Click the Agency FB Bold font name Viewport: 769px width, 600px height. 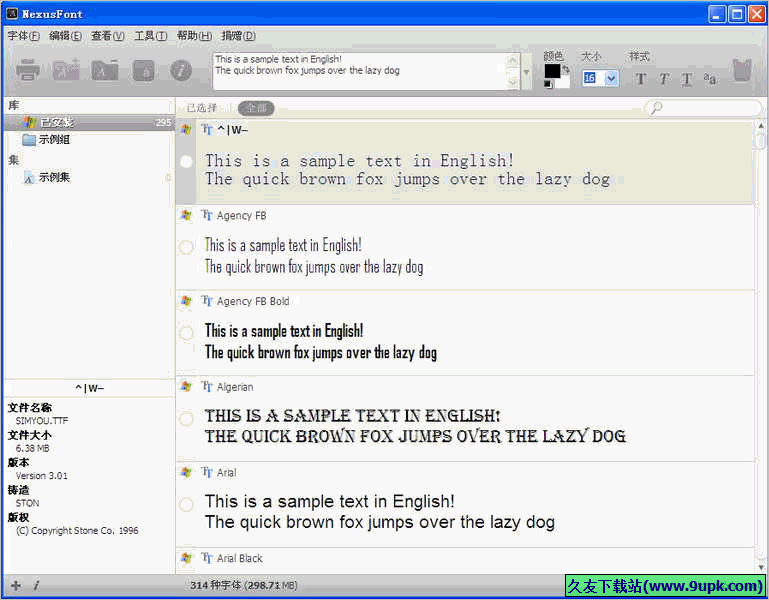(253, 301)
